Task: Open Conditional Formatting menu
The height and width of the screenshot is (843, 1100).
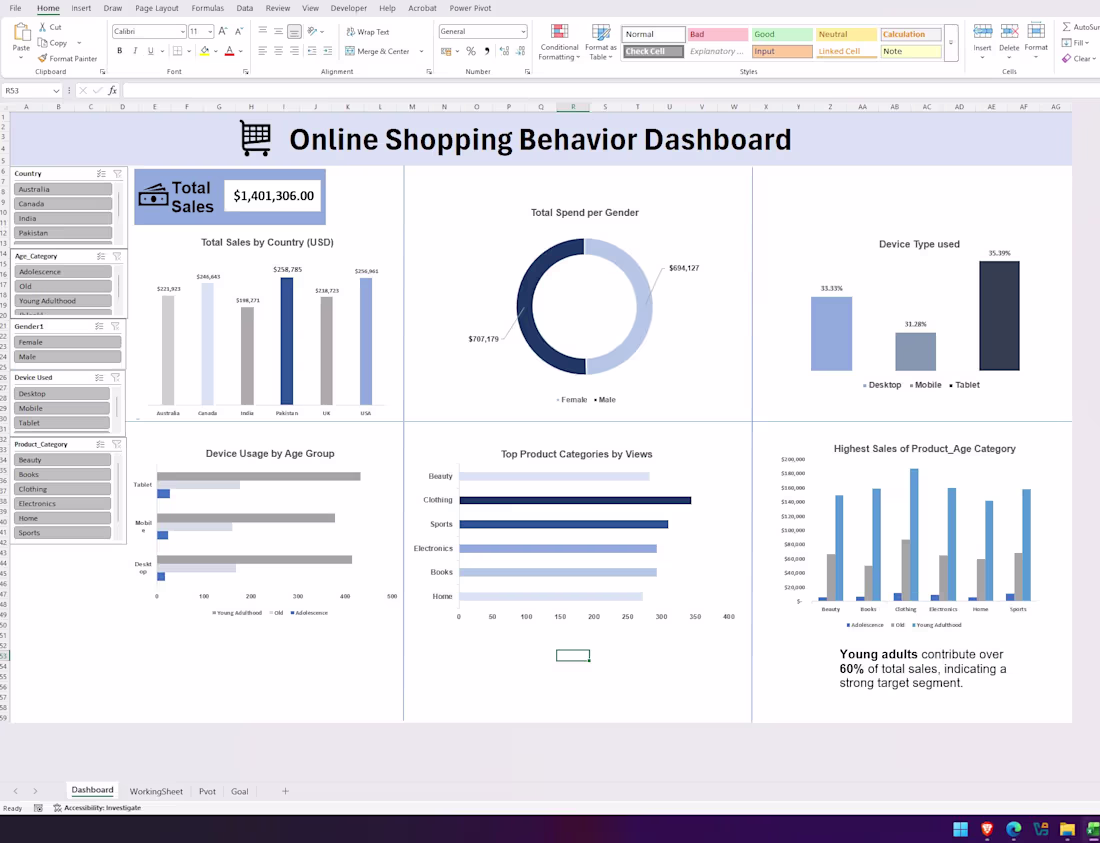Action: [x=559, y=43]
